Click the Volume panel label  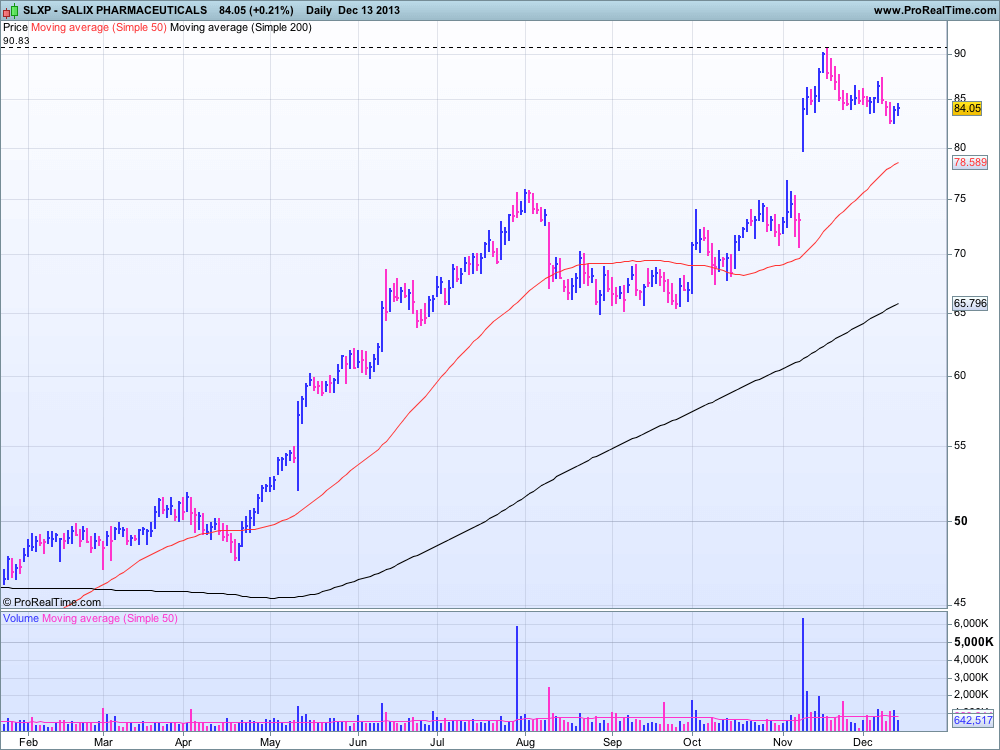click(20, 618)
